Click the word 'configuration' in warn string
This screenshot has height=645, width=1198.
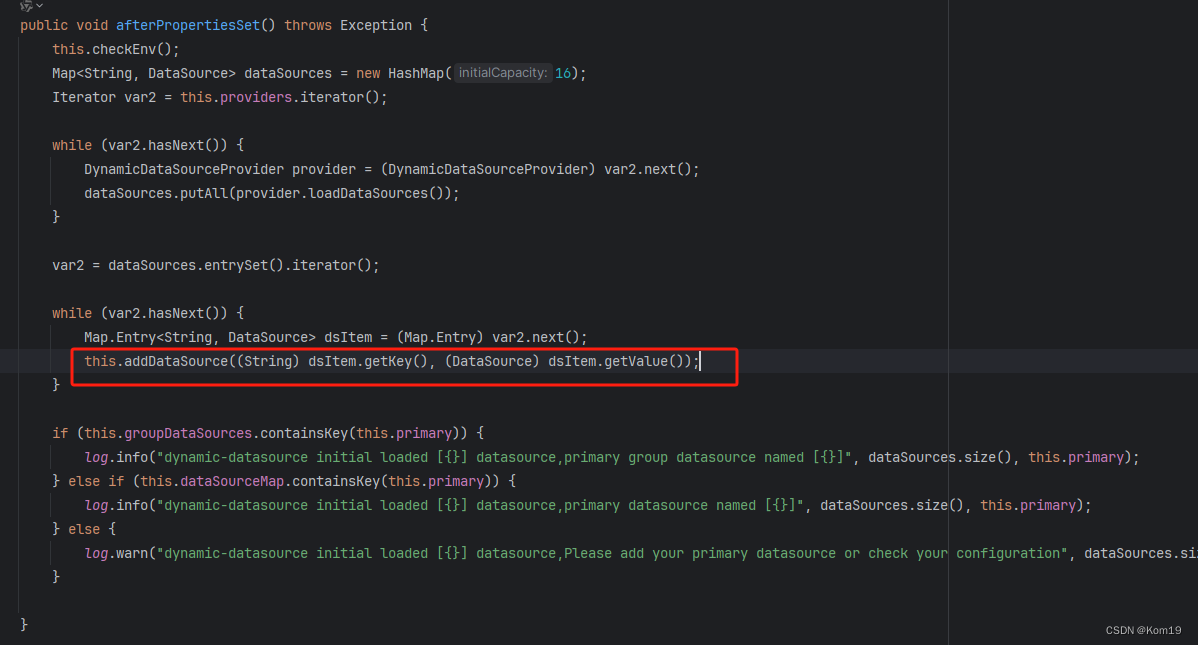1009,553
